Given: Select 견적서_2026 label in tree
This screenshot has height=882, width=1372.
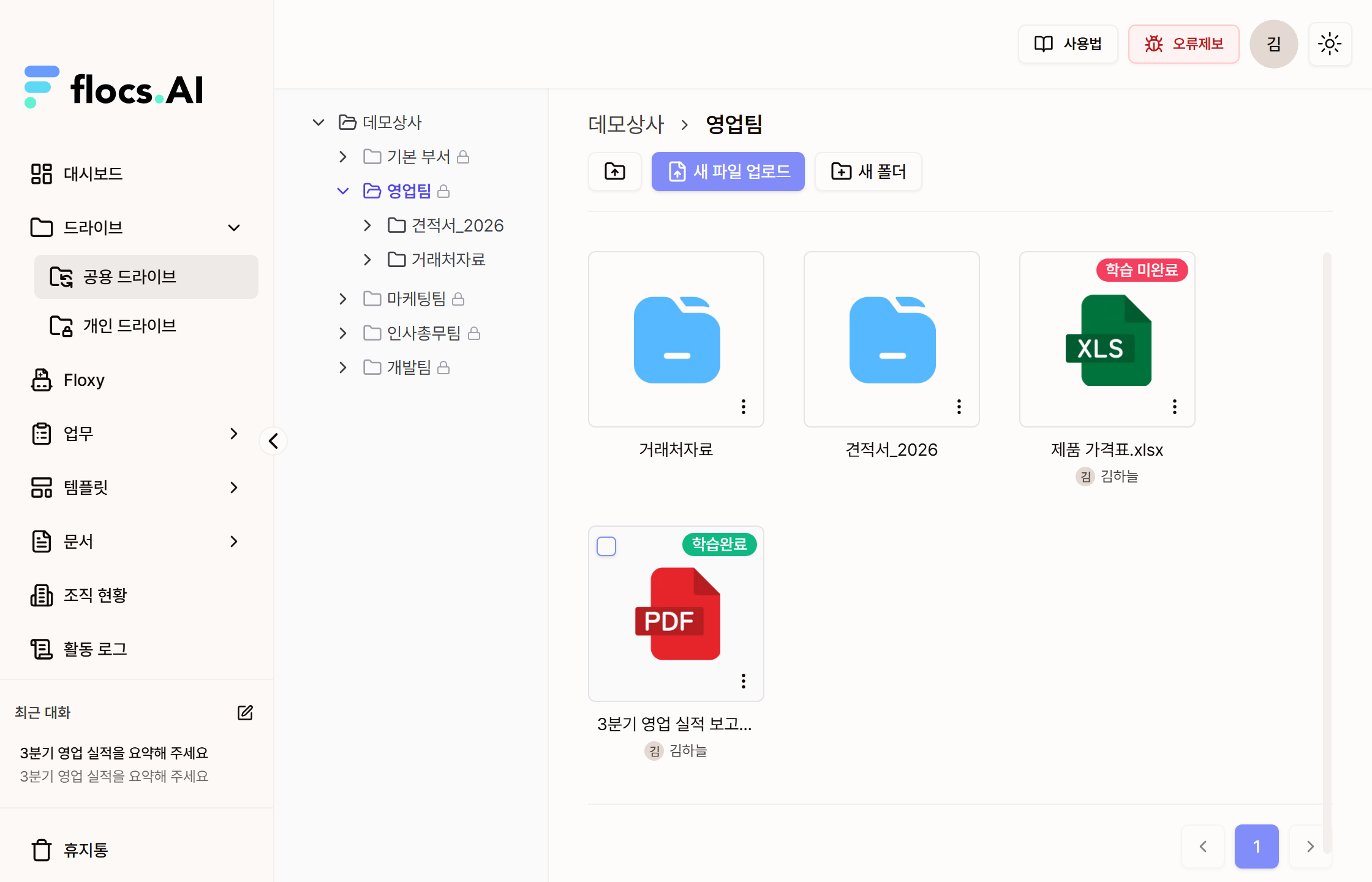Looking at the screenshot, I should [458, 225].
